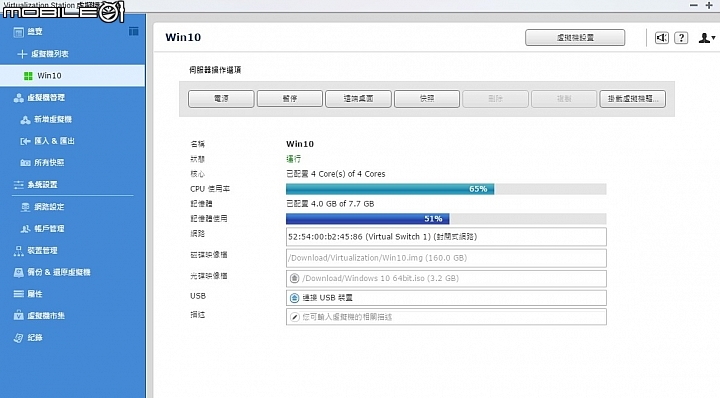This screenshot has width=720, height=398.
Task: Collapse the sidebar with the panel layout icon
Action: [134, 31]
